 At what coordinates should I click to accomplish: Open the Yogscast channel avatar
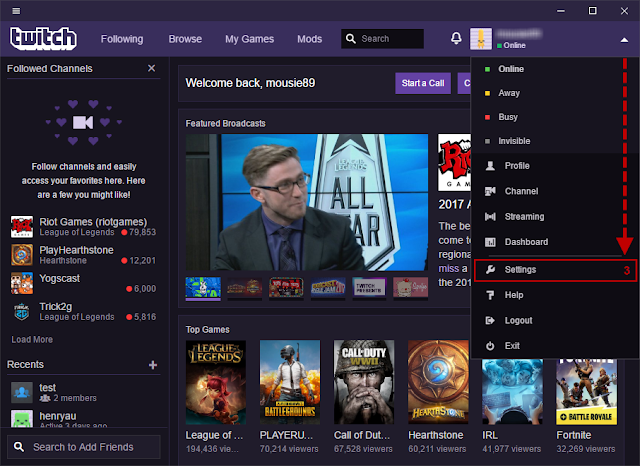(22, 283)
